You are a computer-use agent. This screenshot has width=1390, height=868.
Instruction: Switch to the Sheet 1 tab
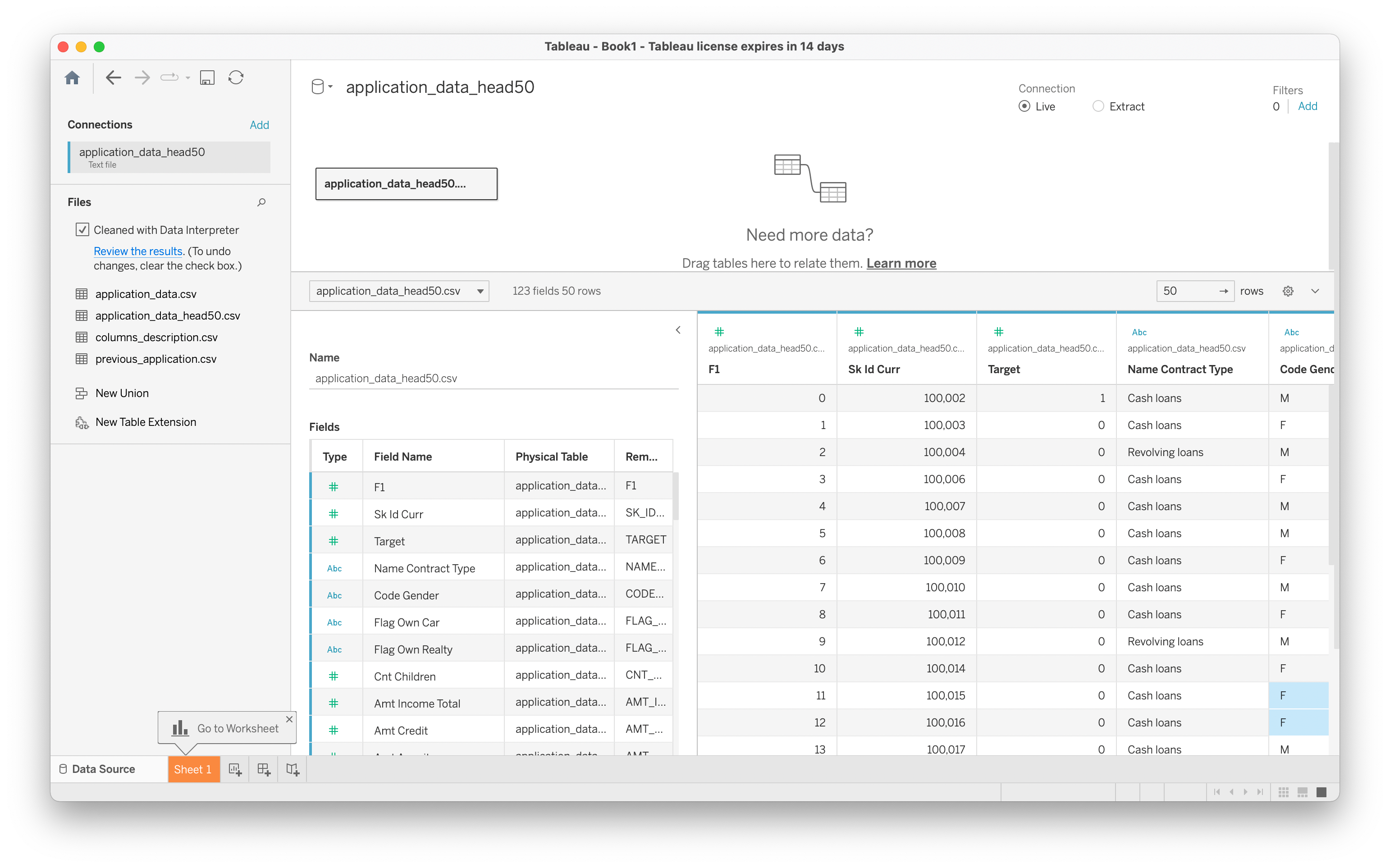(193, 769)
